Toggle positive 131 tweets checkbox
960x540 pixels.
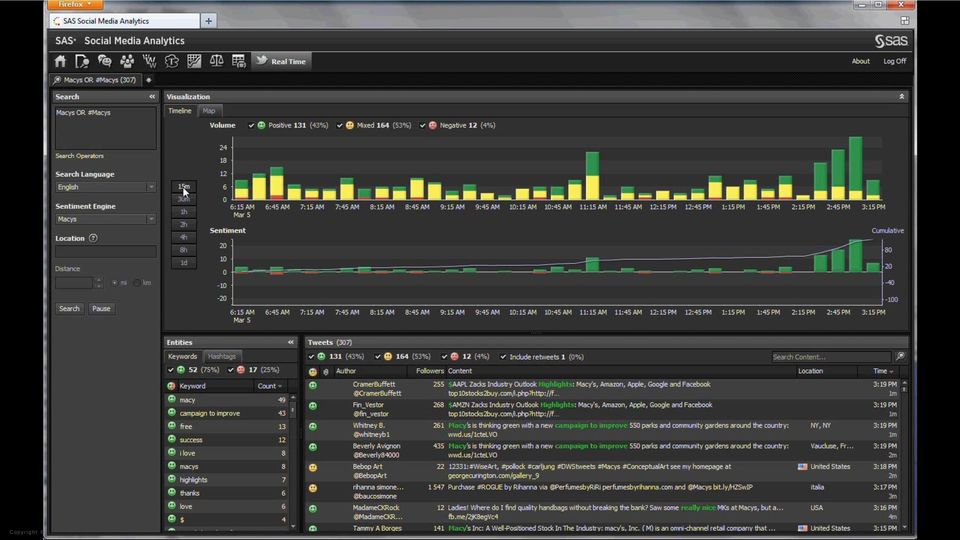pos(312,357)
